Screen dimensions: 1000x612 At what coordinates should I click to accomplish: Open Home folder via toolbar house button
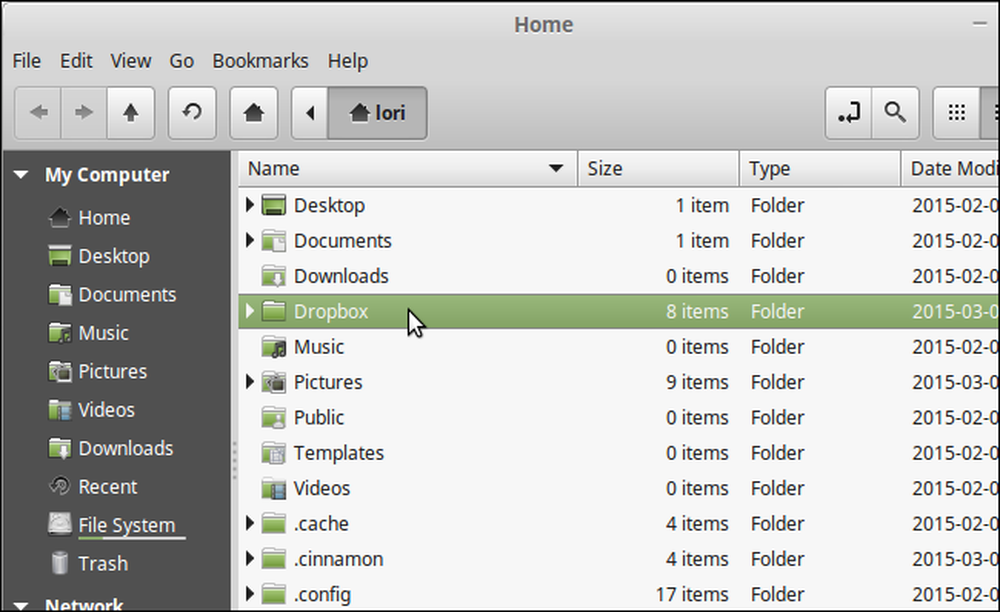(x=254, y=113)
